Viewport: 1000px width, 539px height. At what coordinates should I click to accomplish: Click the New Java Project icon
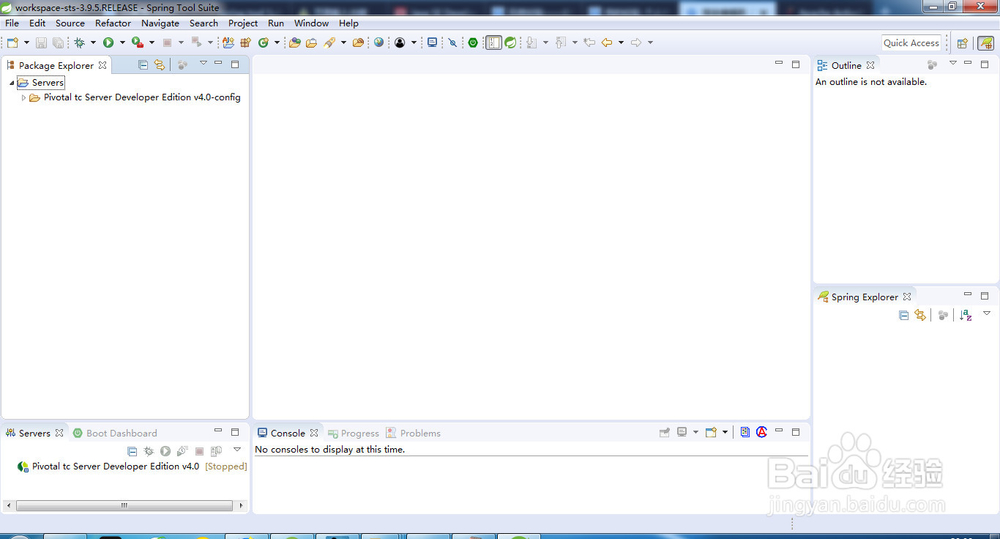[228, 43]
